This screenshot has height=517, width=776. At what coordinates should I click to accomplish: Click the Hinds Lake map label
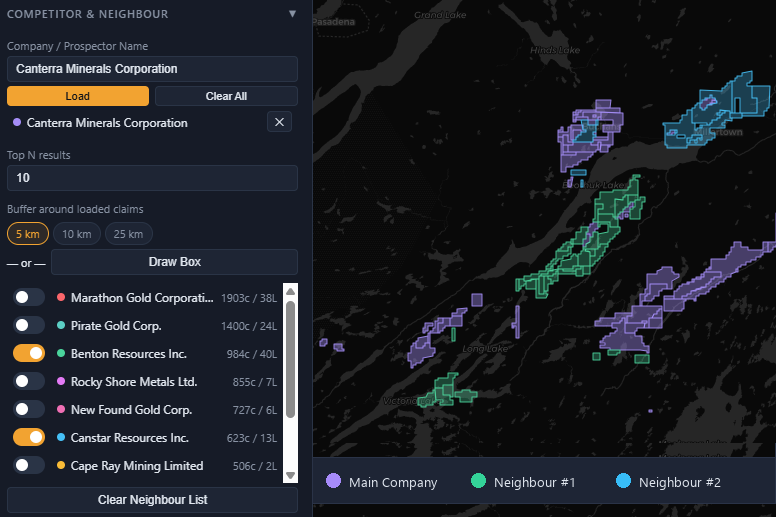click(x=555, y=50)
